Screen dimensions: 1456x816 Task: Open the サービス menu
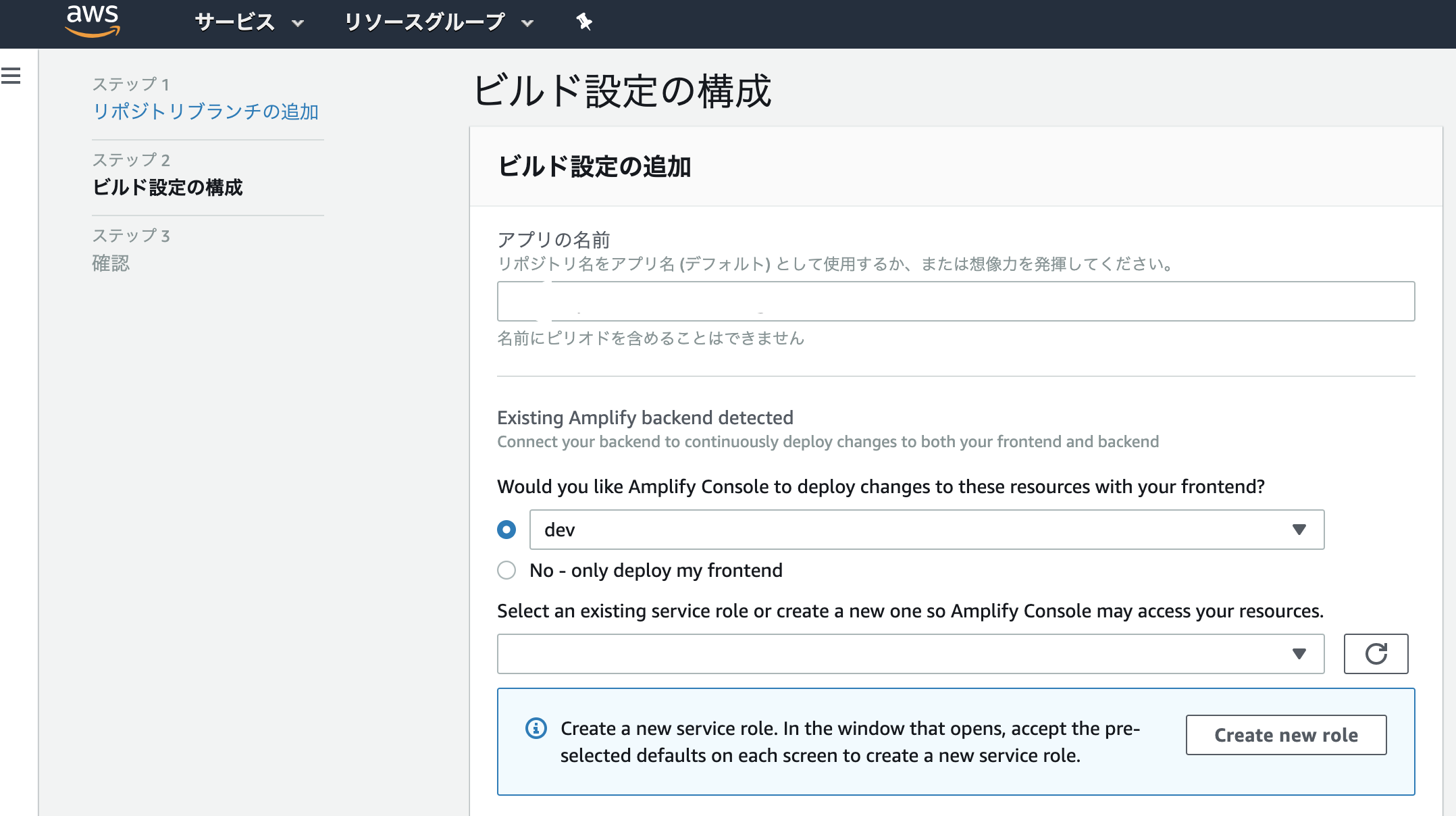pyautogui.click(x=235, y=22)
